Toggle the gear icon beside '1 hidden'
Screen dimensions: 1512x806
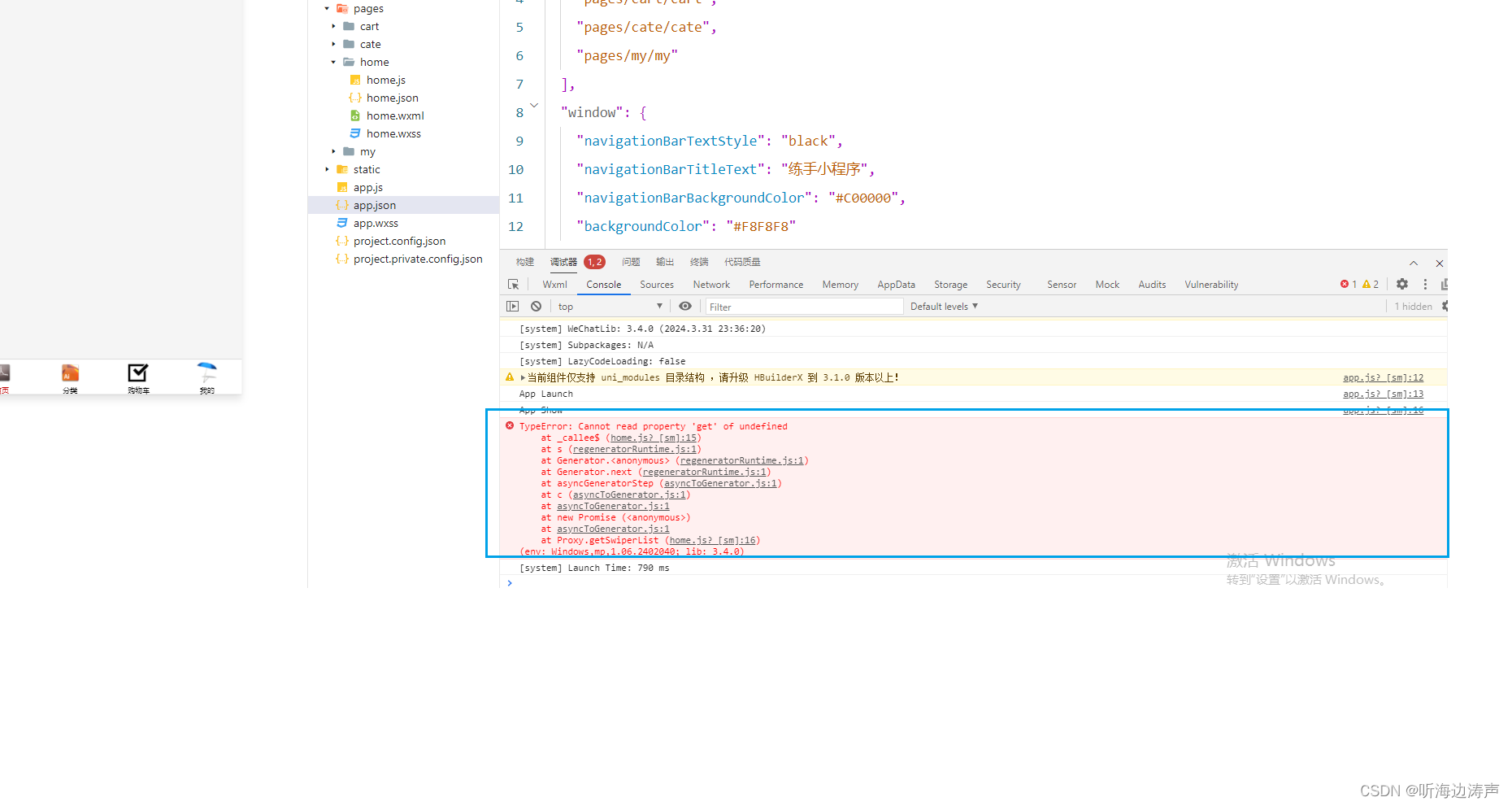[1444, 306]
